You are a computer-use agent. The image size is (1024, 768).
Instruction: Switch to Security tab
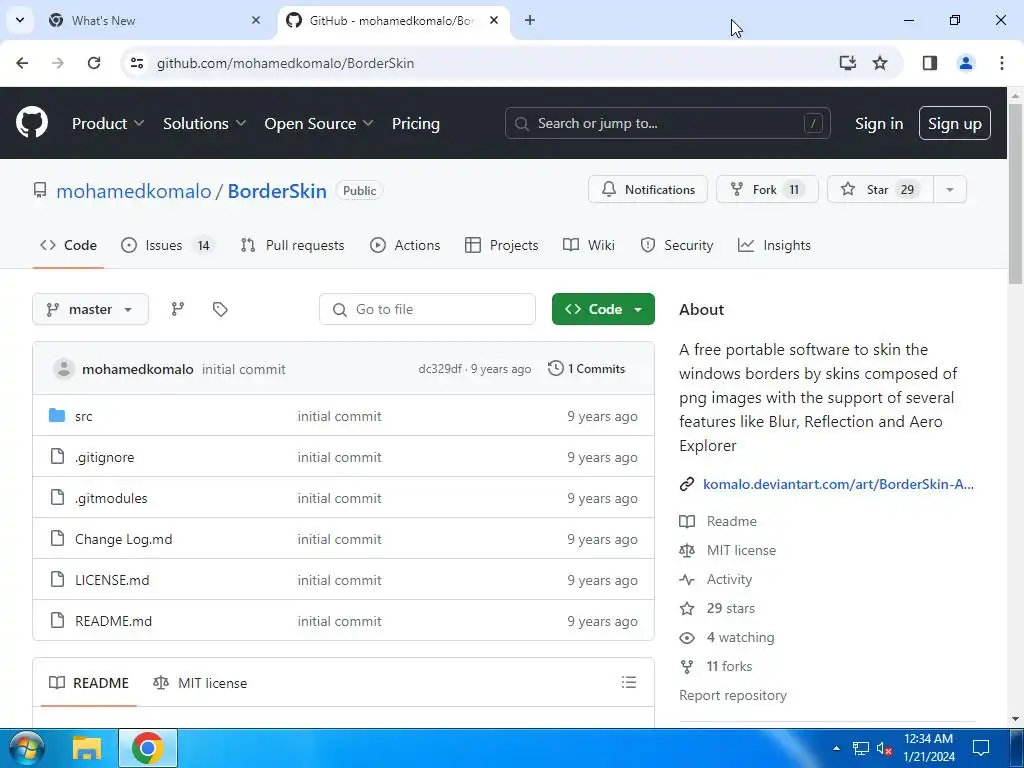pyautogui.click(x=677, y=245)
